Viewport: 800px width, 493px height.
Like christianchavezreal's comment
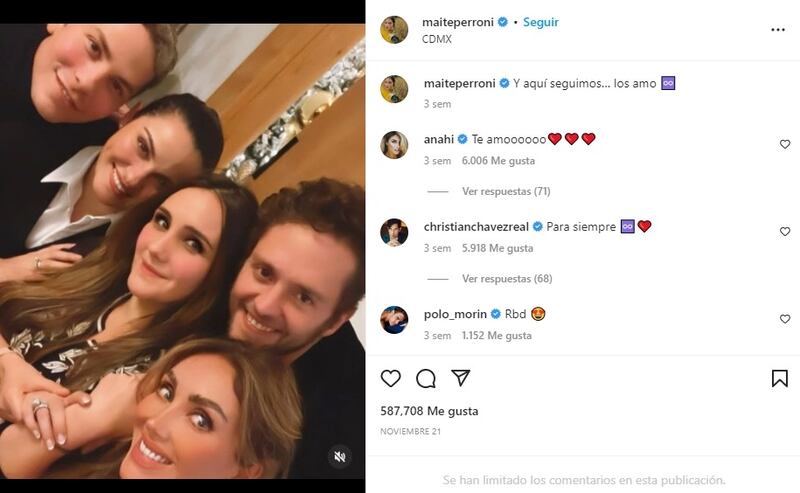coord(785,232)
